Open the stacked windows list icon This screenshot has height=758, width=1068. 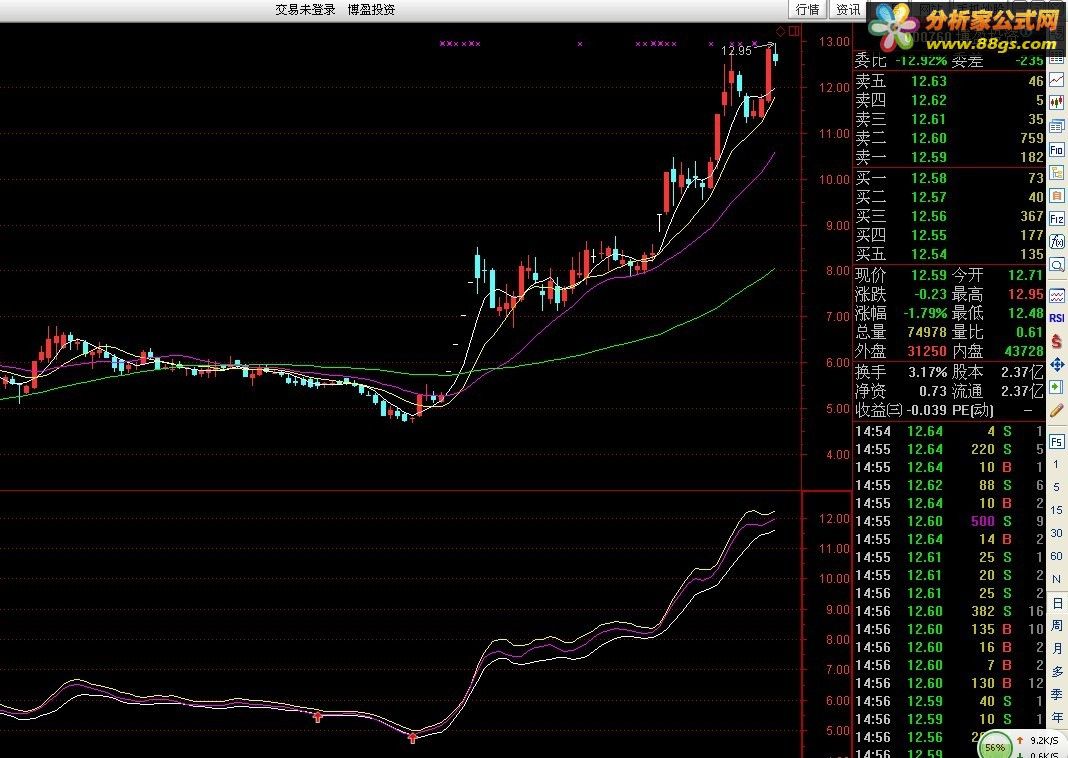[x=1056, y=126]
